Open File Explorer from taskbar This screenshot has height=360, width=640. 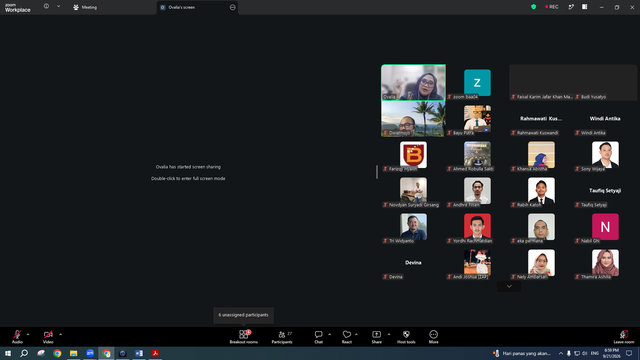(73, 353)
